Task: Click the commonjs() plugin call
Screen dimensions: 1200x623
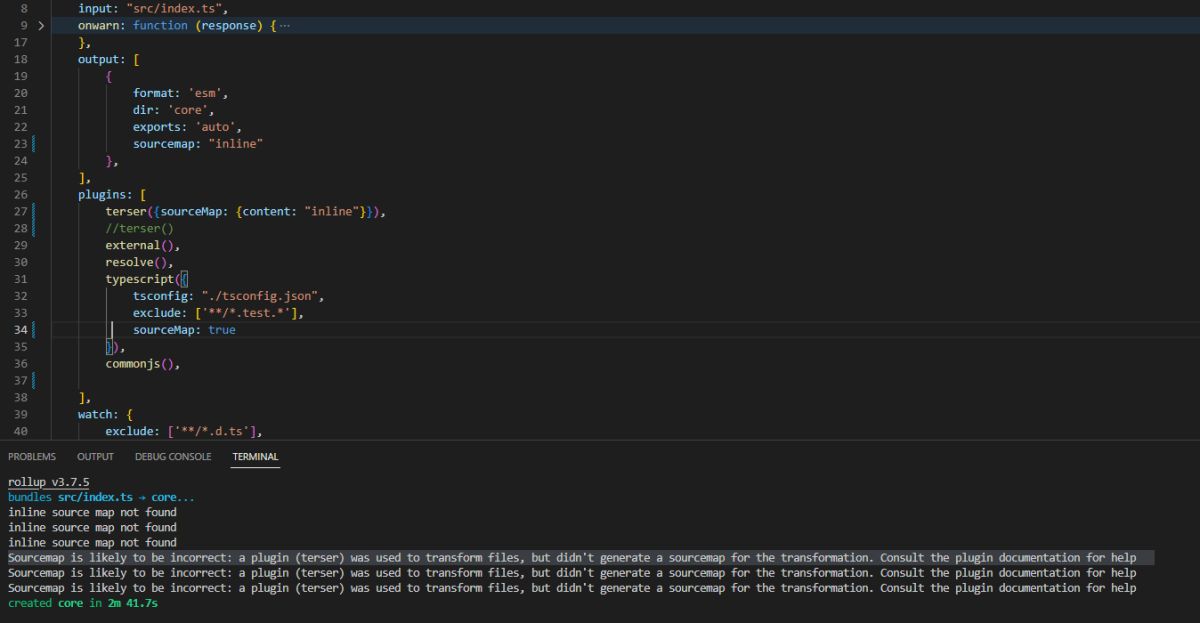Action: (143, 364)
